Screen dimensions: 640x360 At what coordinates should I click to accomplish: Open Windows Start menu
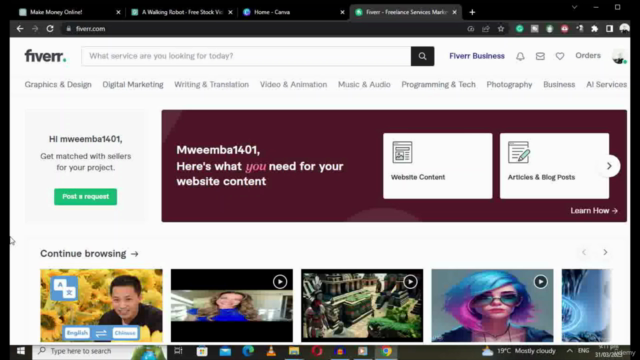(x=21, y=351)
